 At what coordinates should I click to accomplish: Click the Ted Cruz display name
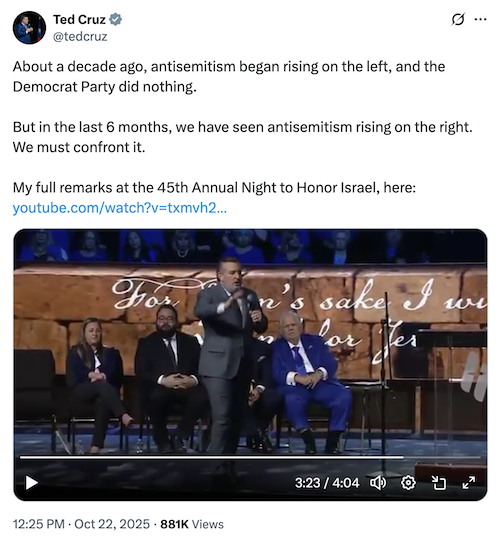click(x=79, y=19)
